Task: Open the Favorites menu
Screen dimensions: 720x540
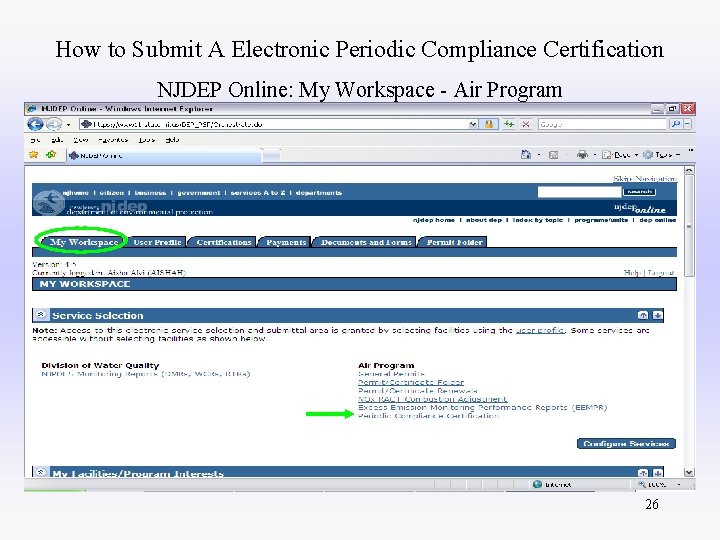Action: click(113, 140)
